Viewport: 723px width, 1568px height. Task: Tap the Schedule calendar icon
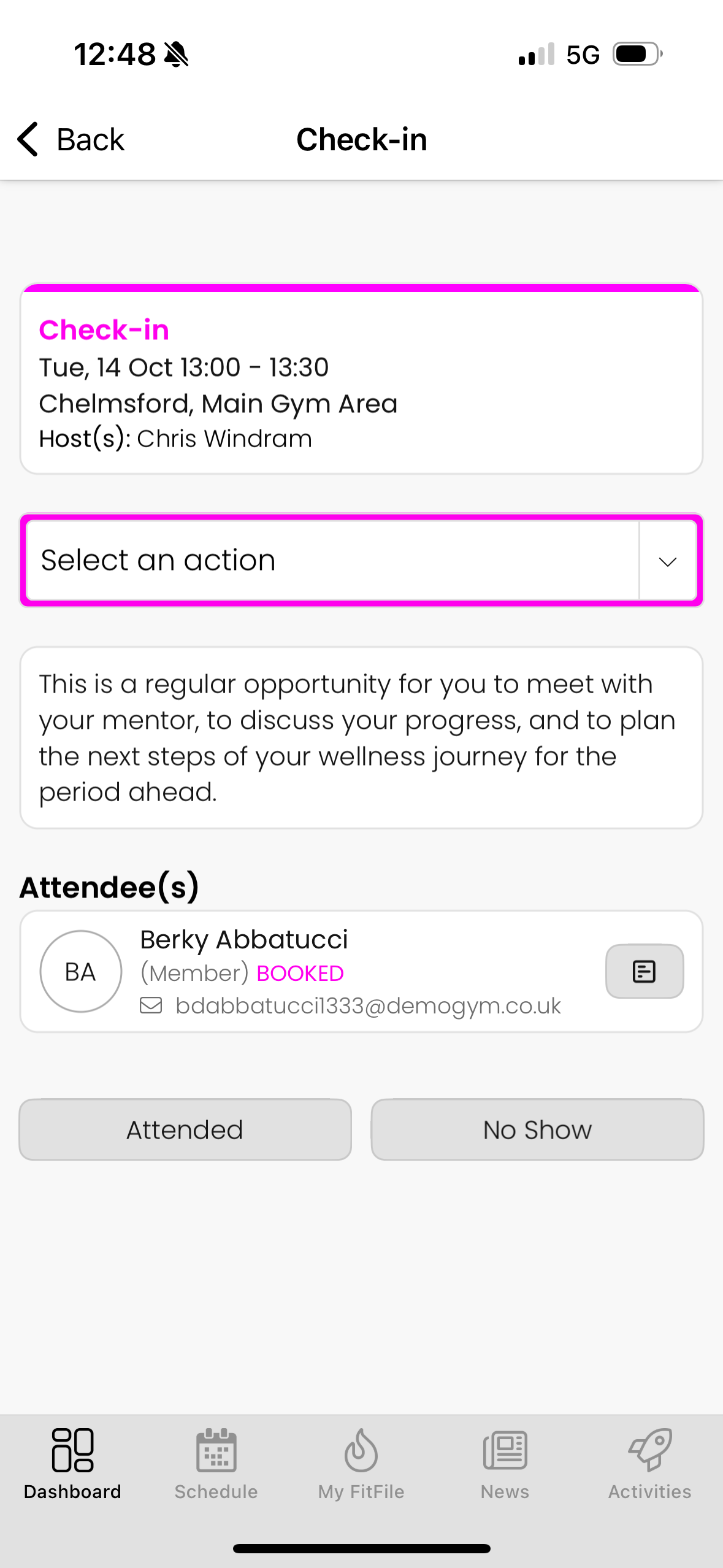coord(216,1450)
